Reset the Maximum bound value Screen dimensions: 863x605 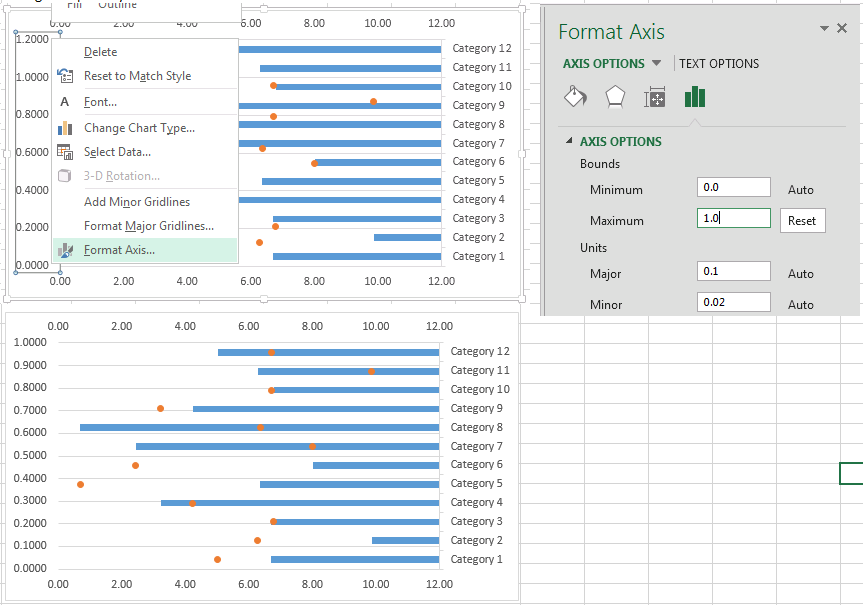[x=802, y=221]
